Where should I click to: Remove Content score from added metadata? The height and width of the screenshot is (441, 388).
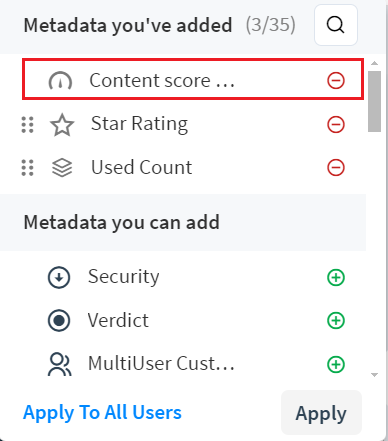336,81
